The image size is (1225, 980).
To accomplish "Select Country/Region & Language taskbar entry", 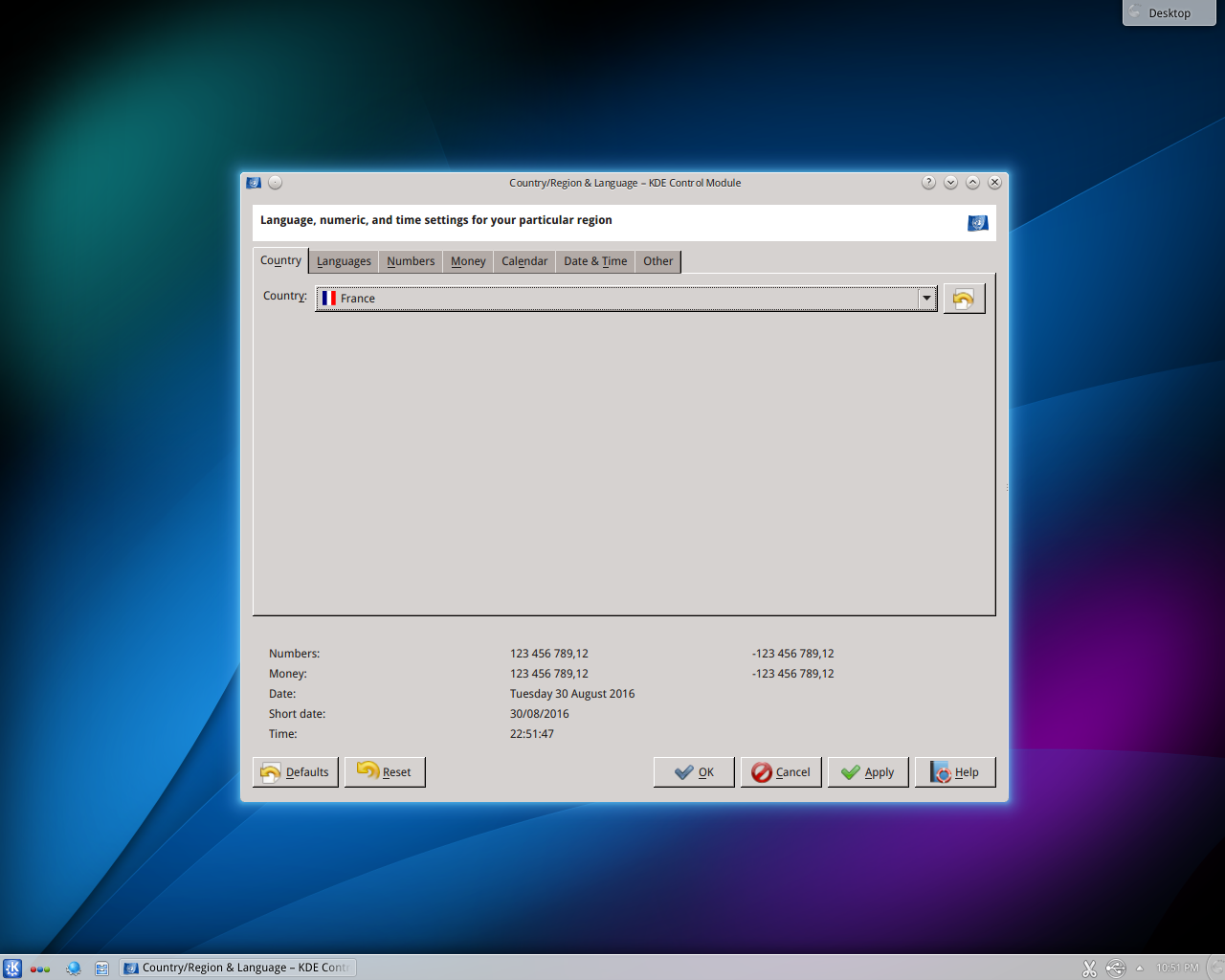I will pos(237,968).
